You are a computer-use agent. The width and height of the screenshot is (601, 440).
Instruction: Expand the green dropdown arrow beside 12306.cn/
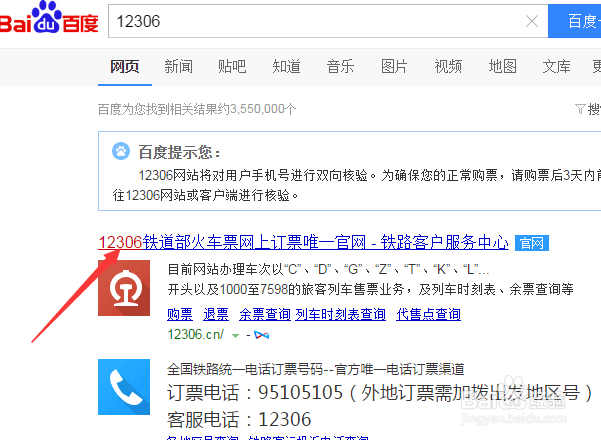235,336
